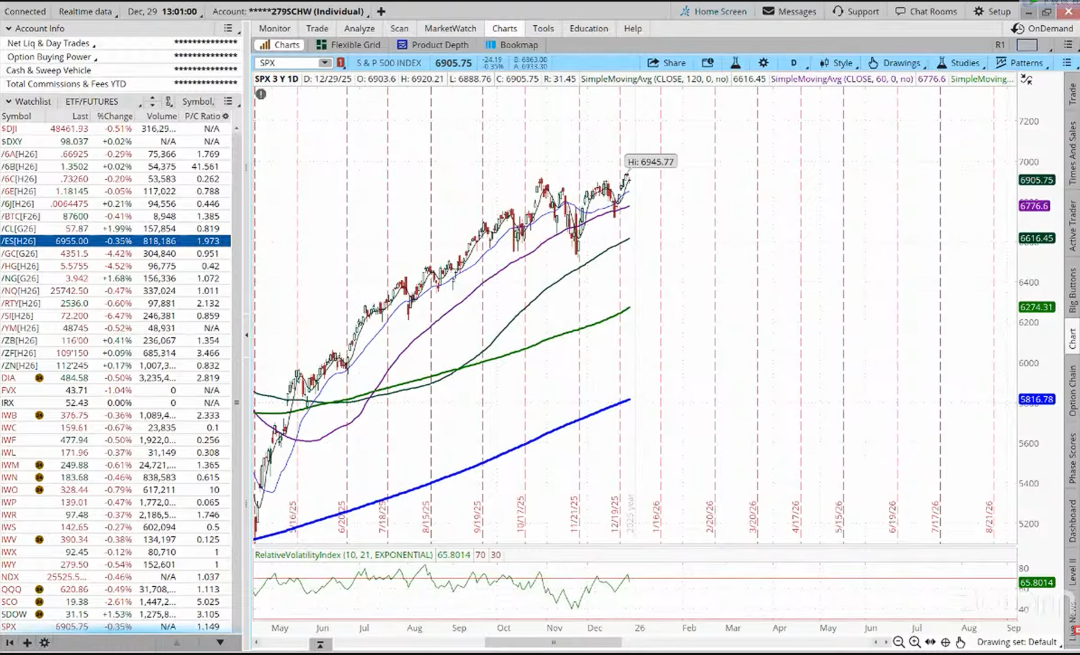This screenshot has height=655, width=1080.
Task: Open the SPX symbol dropdown arrow
Action: coord(324,63)
